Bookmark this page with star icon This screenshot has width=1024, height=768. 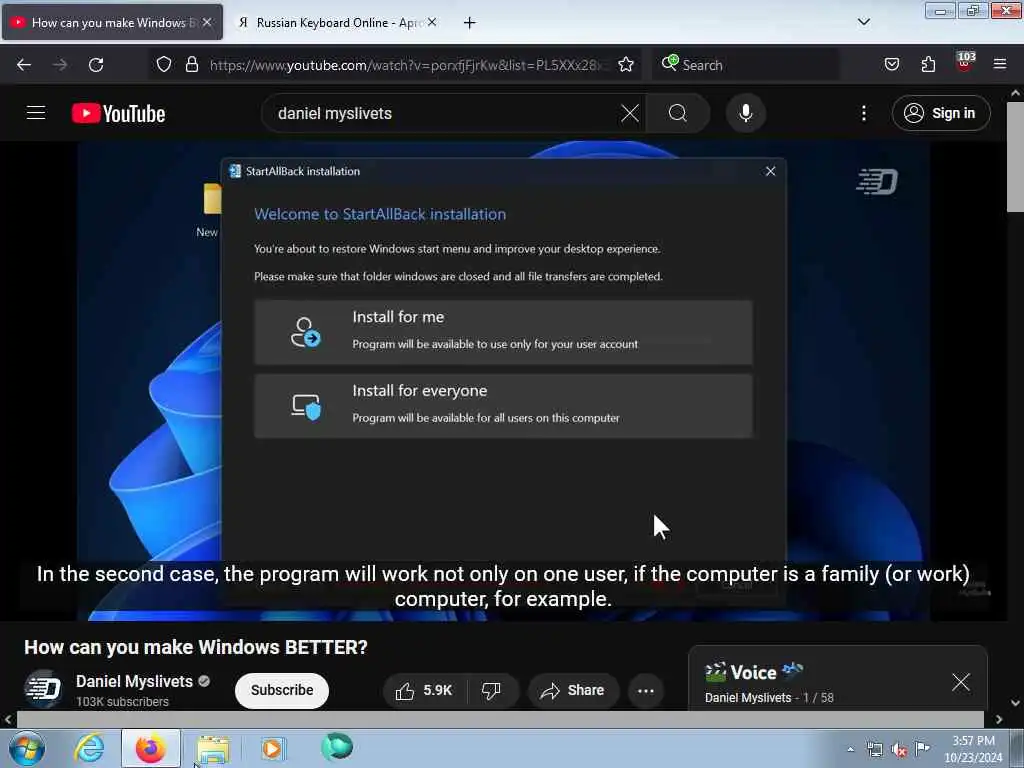click(x=626, y=64)
